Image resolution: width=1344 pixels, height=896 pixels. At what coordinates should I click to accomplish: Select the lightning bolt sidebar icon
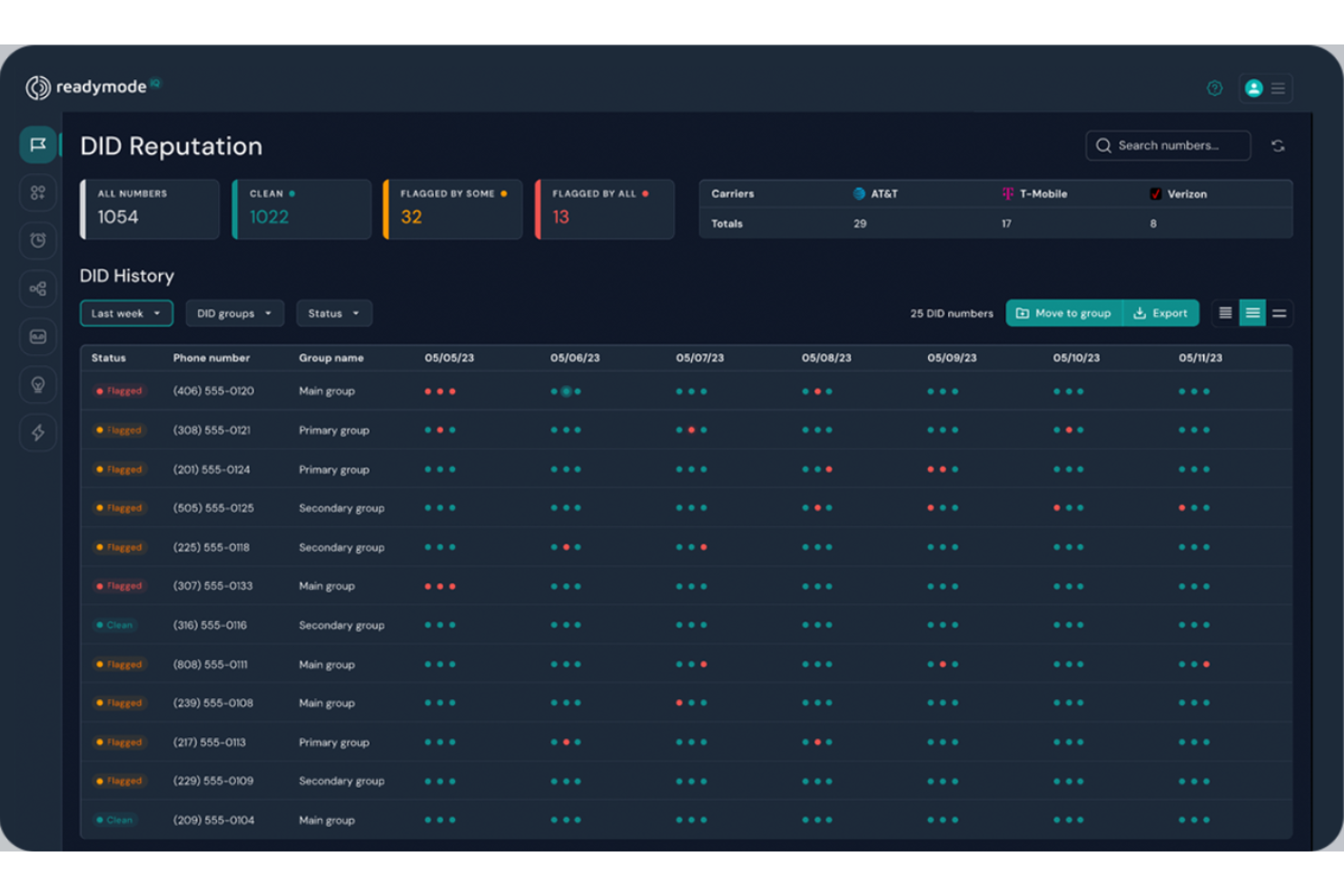click(x=37, y=433)
